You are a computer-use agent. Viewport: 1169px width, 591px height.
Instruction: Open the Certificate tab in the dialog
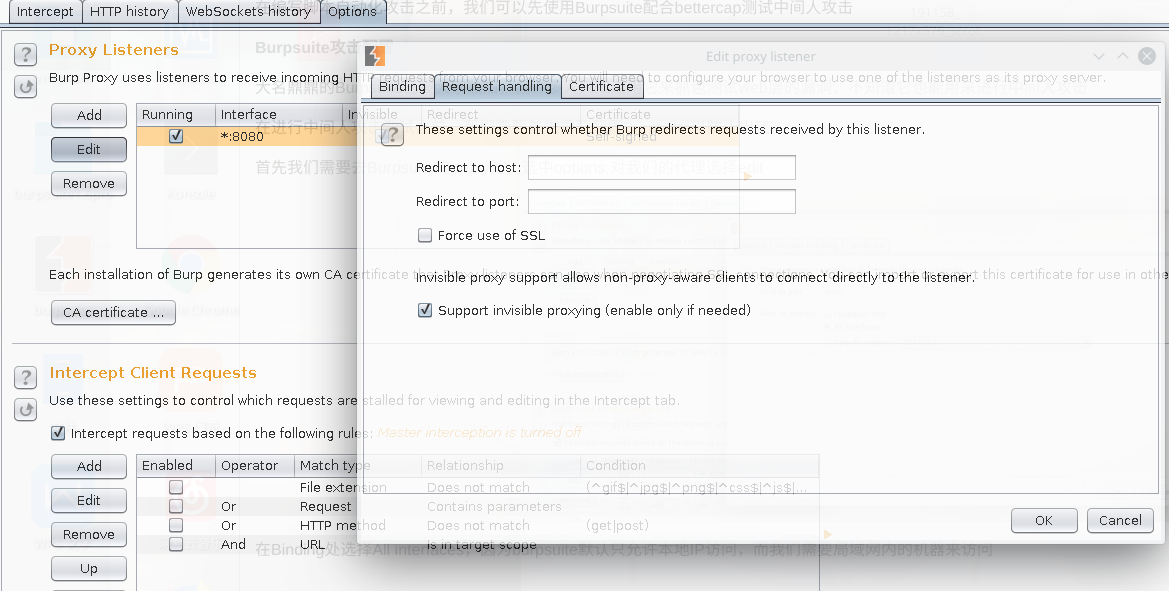point(601,86)
